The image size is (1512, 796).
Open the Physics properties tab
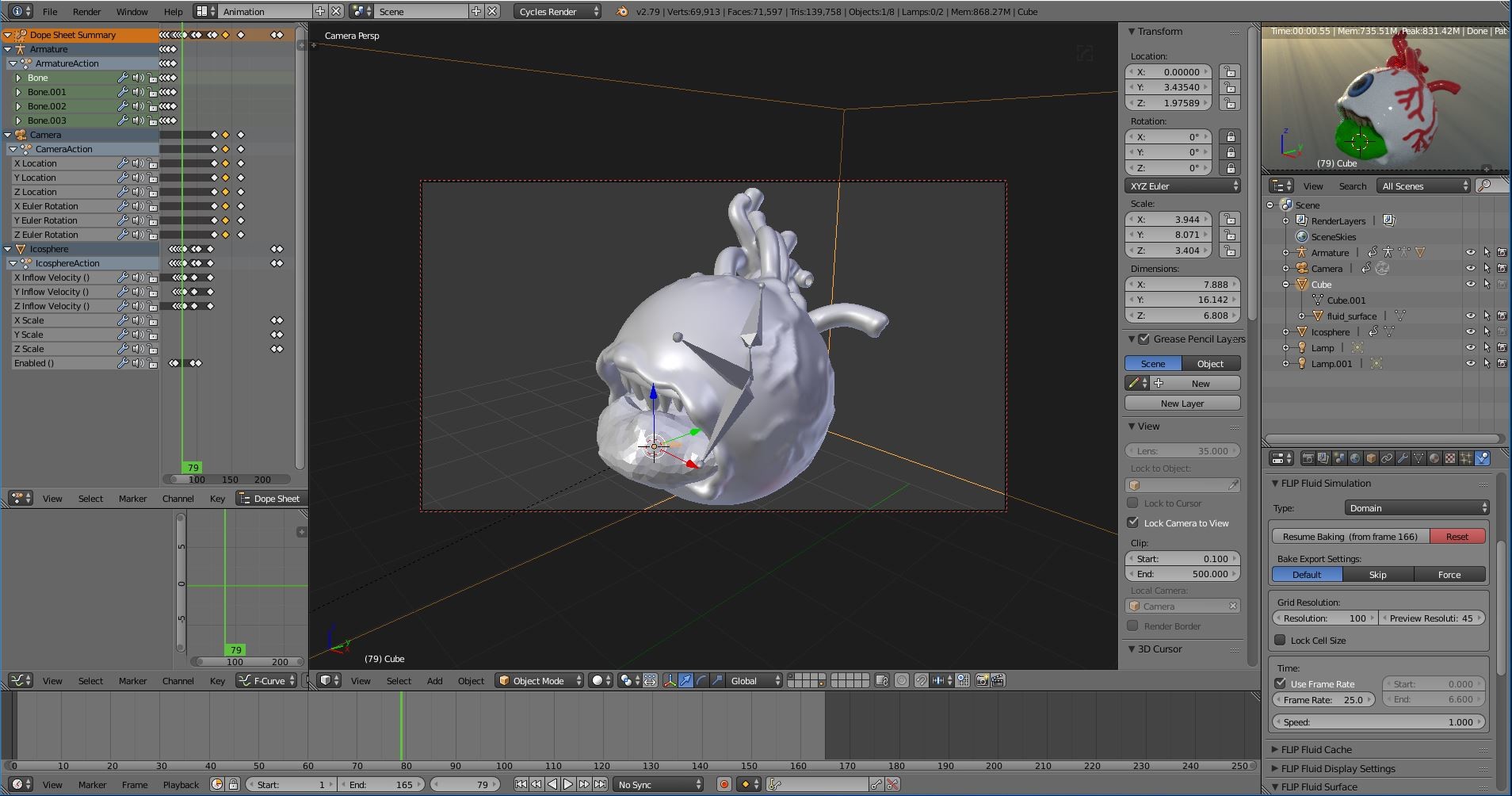1482,458
